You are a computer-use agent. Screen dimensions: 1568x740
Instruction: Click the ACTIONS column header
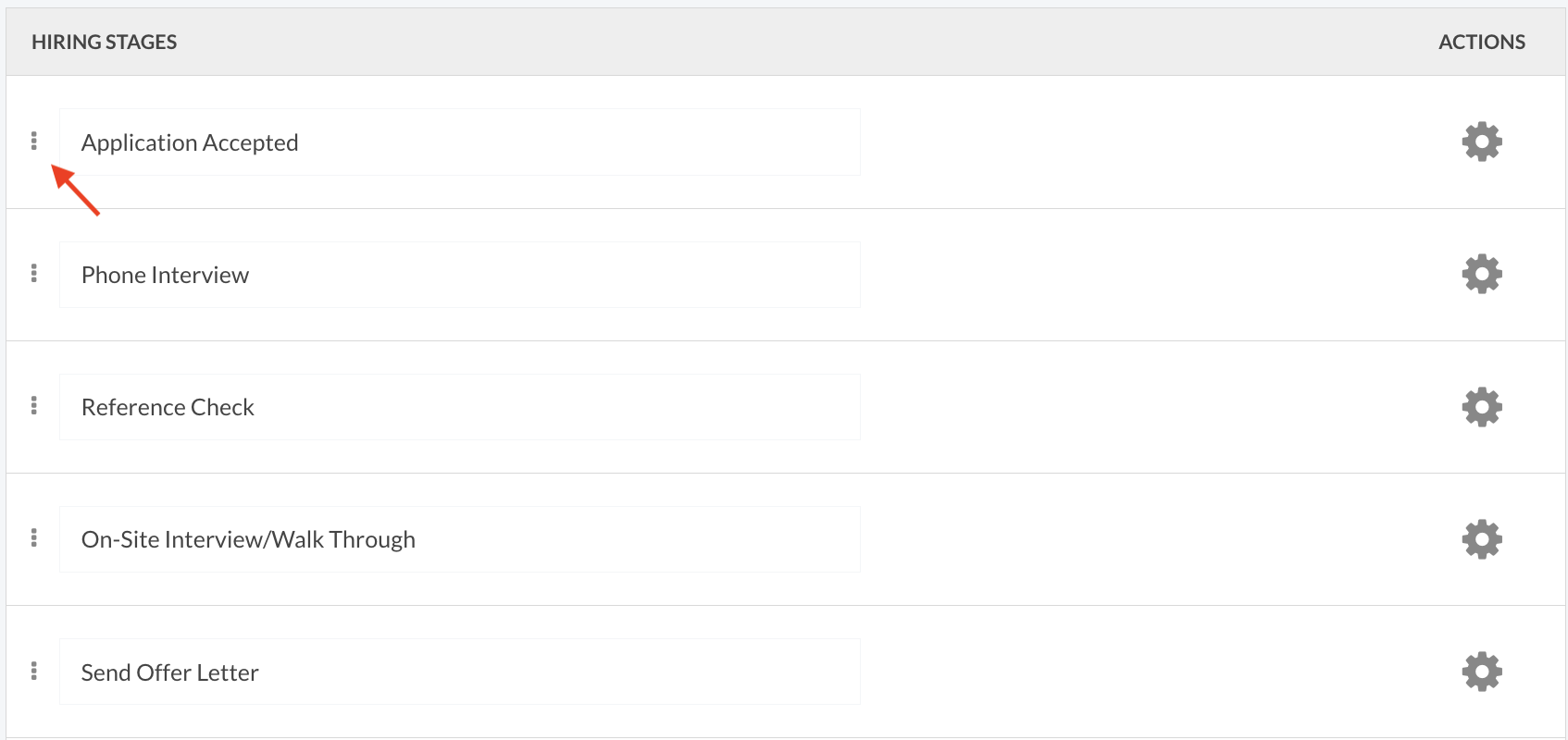click(1482, 43)
